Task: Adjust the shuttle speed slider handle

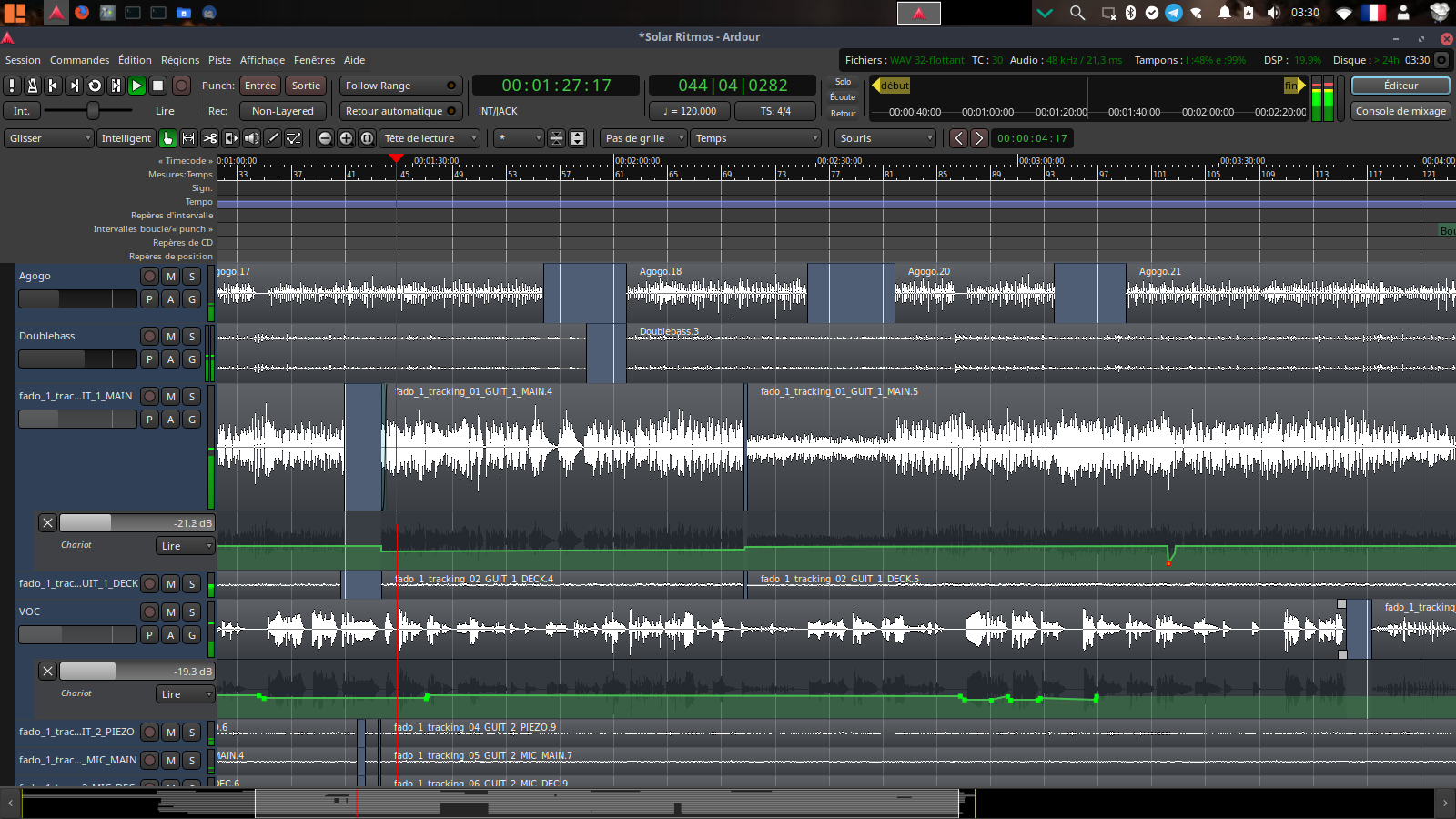Action: pos(93,111)
